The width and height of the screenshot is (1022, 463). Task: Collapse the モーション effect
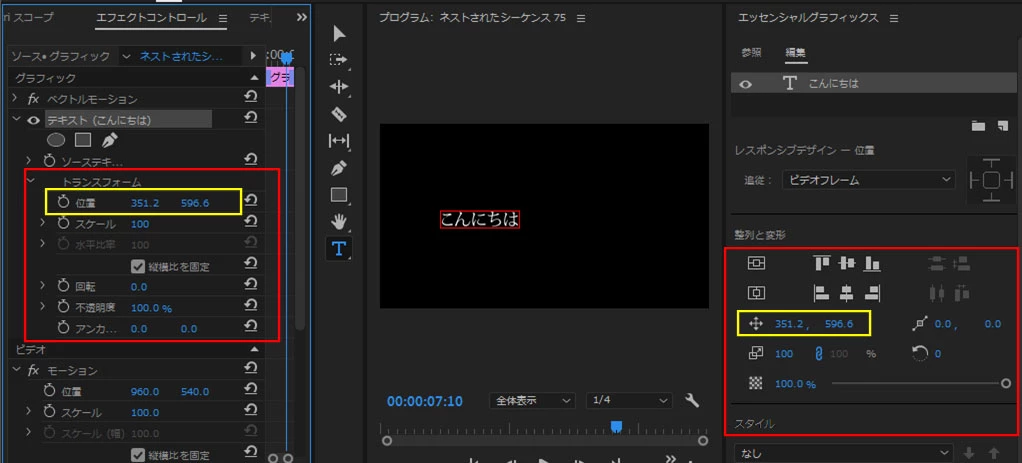16,370
